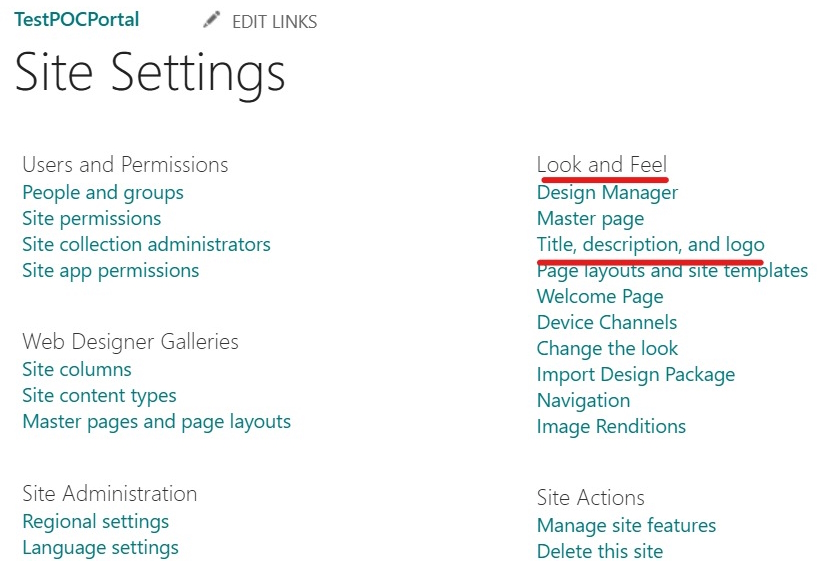
Task: Click Title, description, and logo
Action: coord(650,244)
